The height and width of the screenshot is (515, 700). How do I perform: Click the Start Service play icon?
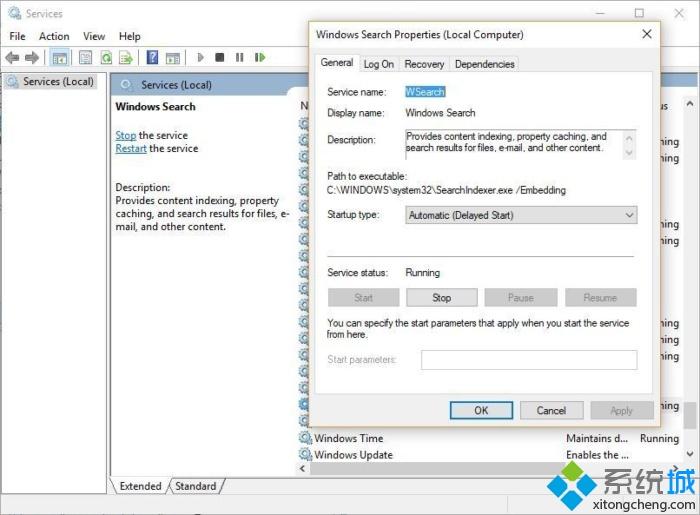(x=200, y=57)
